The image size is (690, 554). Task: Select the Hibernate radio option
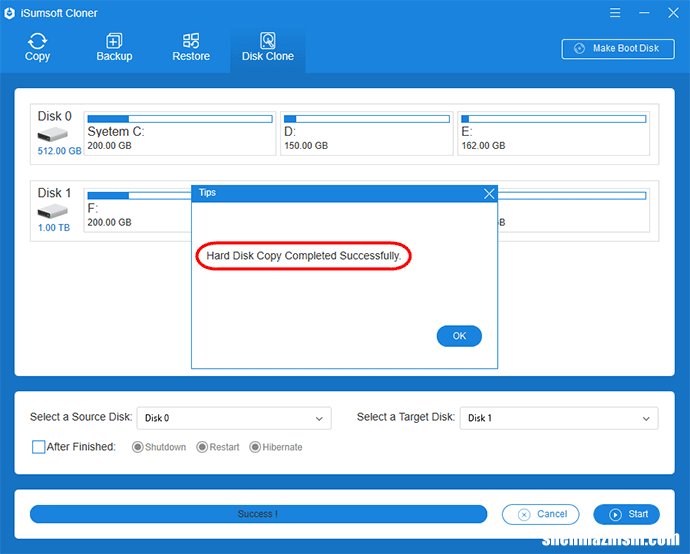coord(255,447)
